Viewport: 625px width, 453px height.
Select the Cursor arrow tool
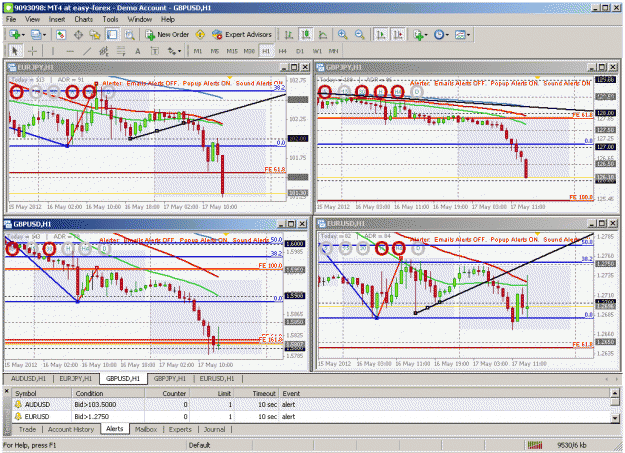coord(15,51)
